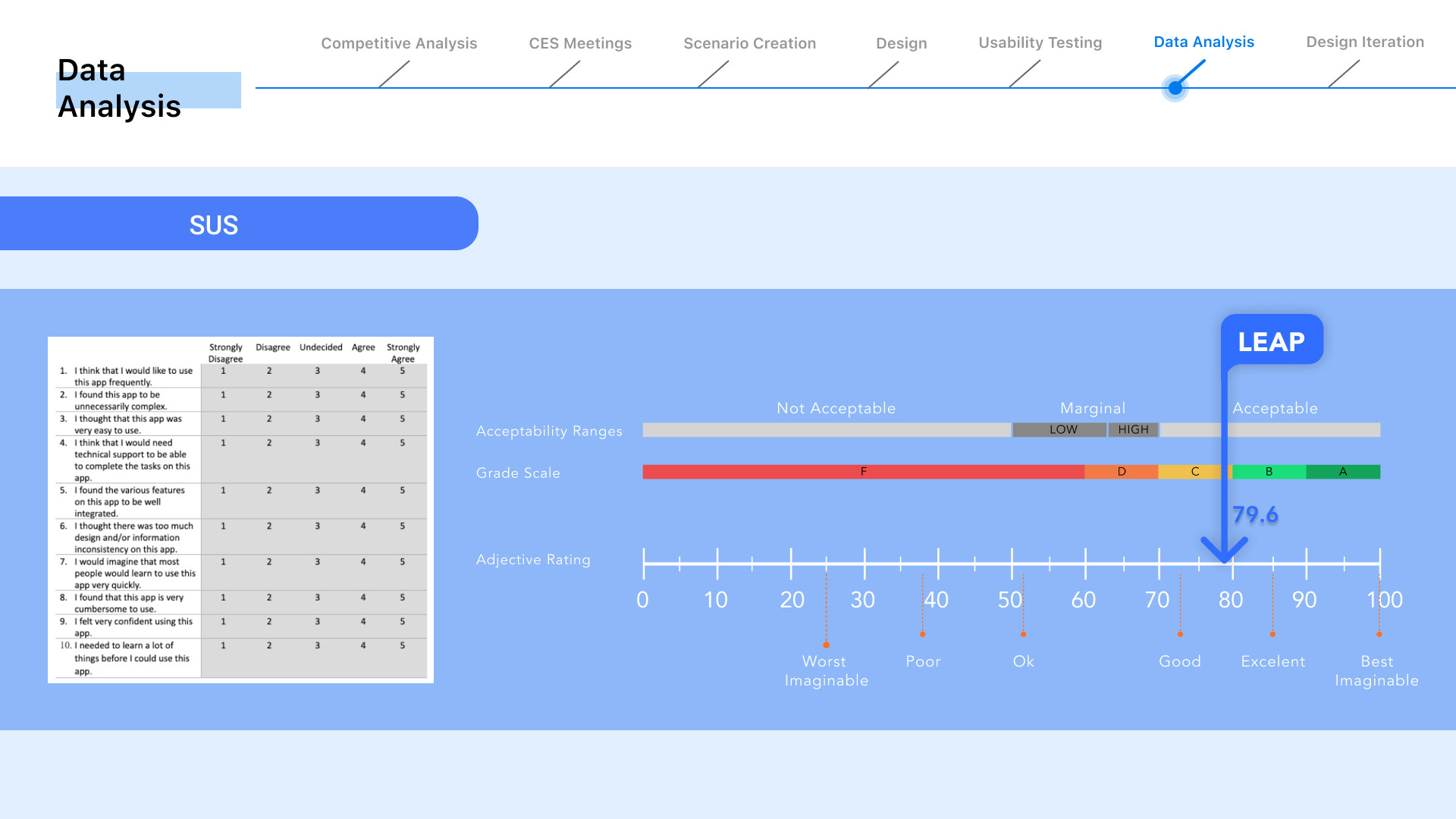Click the 90 mark on scale

[x=1304, y=600]
